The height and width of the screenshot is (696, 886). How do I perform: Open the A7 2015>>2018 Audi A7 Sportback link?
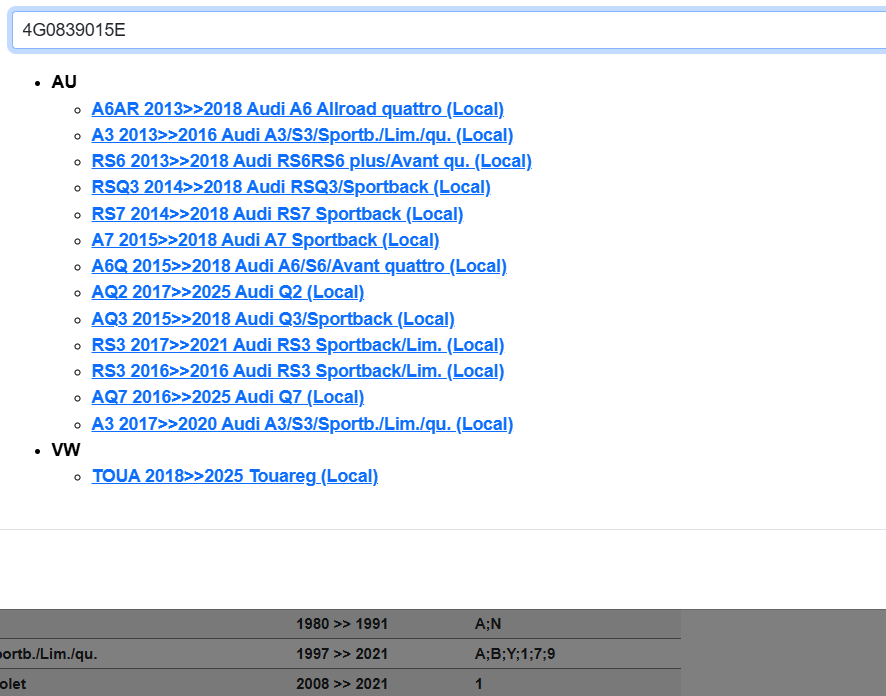pyautogui.click(x=265, y=240)
